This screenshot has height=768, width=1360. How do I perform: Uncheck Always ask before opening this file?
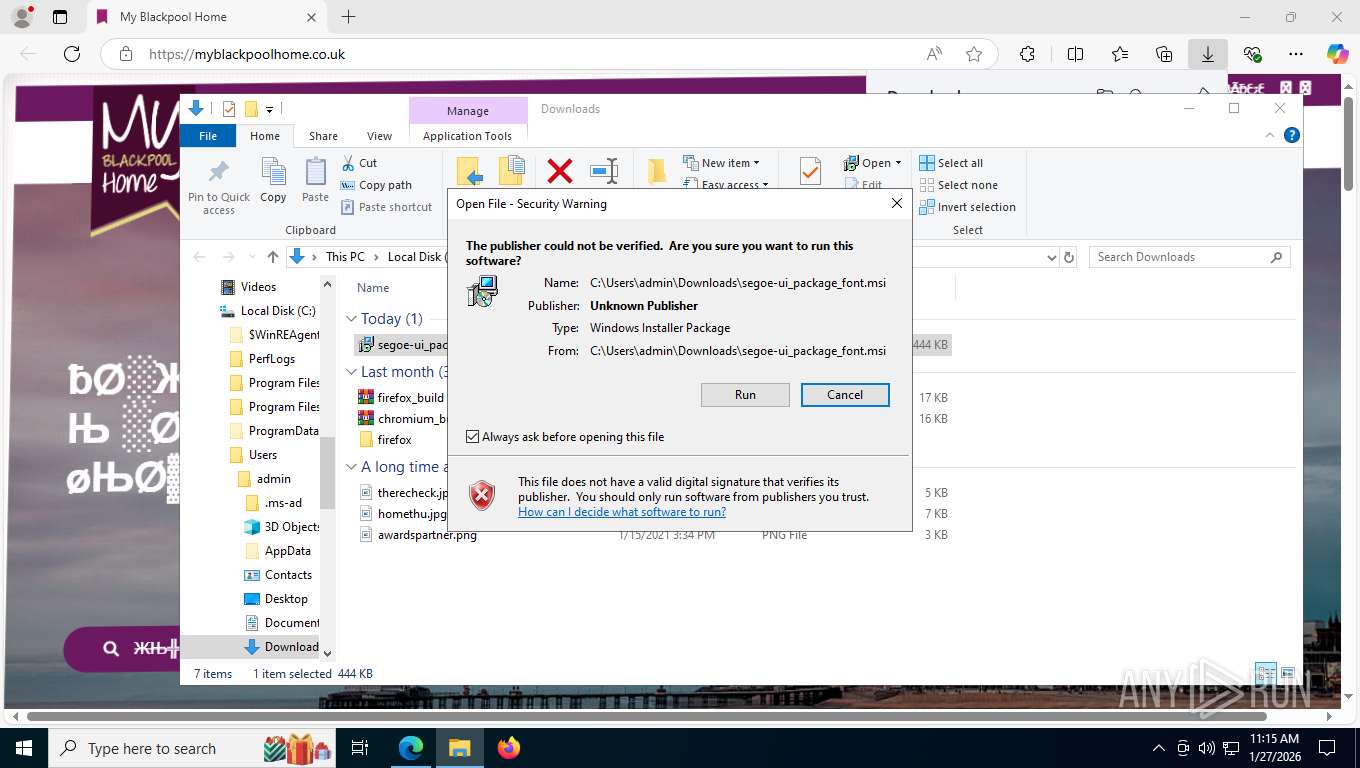[473, 437]
